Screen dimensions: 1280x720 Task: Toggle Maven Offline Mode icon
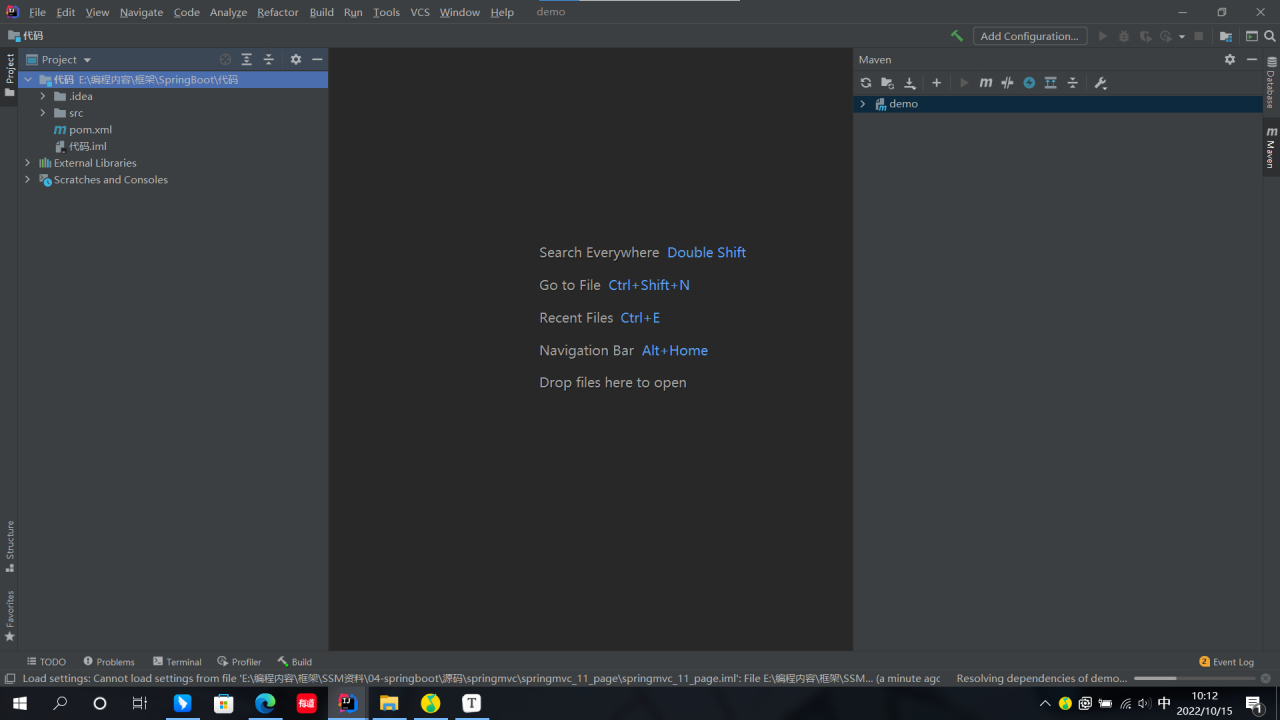(x=1007, y=83)
